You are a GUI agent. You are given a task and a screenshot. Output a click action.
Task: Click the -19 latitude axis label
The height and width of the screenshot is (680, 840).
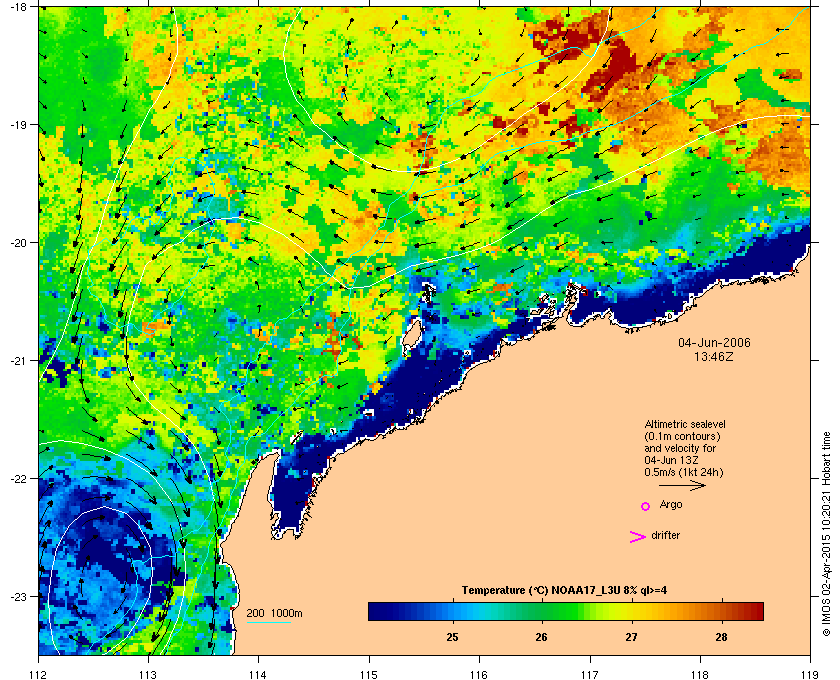(18, 125)
